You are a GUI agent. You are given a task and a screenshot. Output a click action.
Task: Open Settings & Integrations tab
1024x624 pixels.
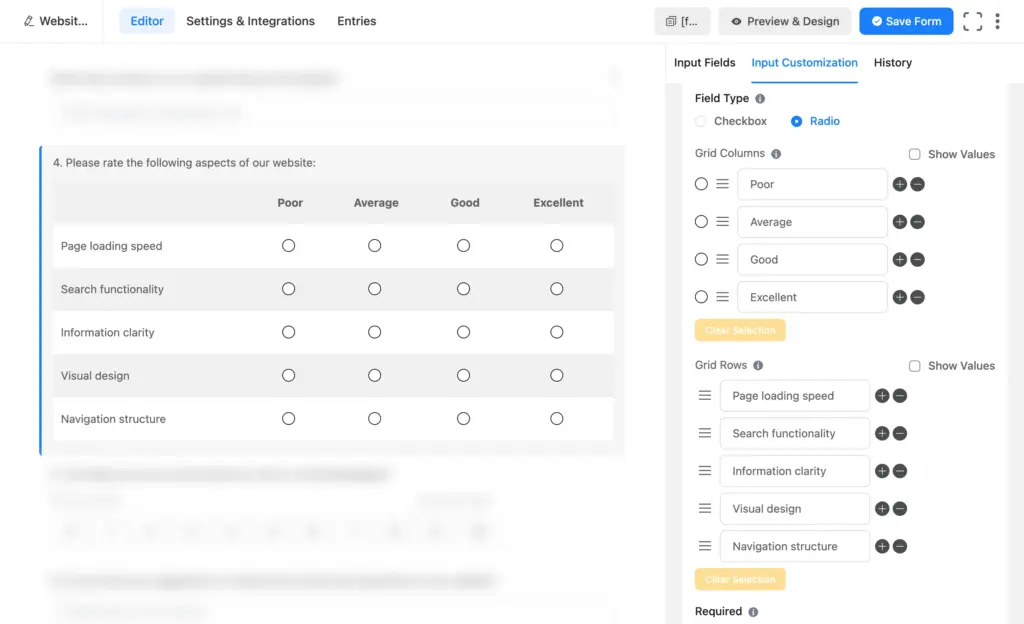(250, 21)
